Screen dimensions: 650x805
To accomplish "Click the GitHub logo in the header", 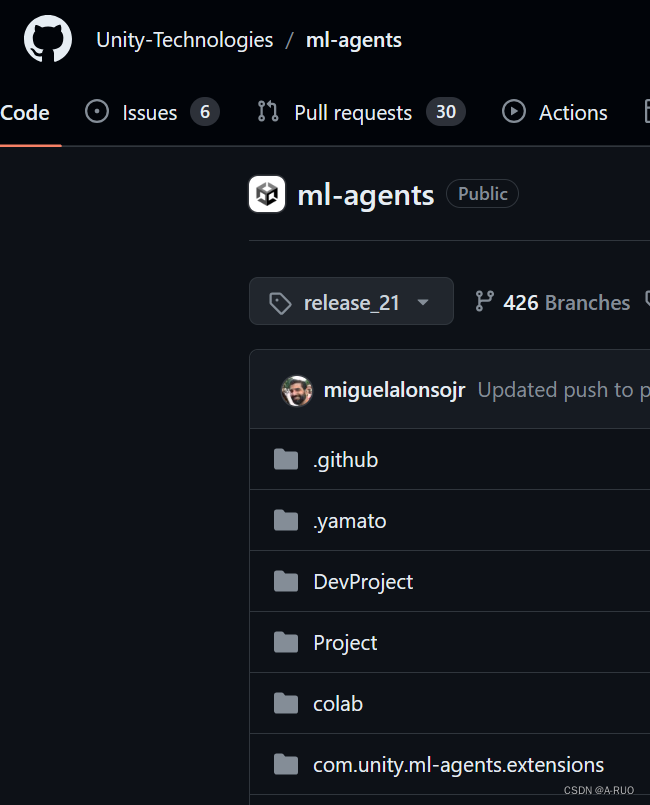I will (42, 39).
